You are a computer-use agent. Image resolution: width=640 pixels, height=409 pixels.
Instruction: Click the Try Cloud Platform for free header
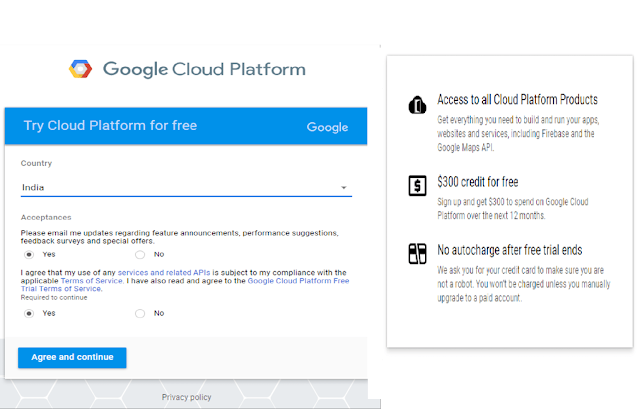tap(110, 126)
